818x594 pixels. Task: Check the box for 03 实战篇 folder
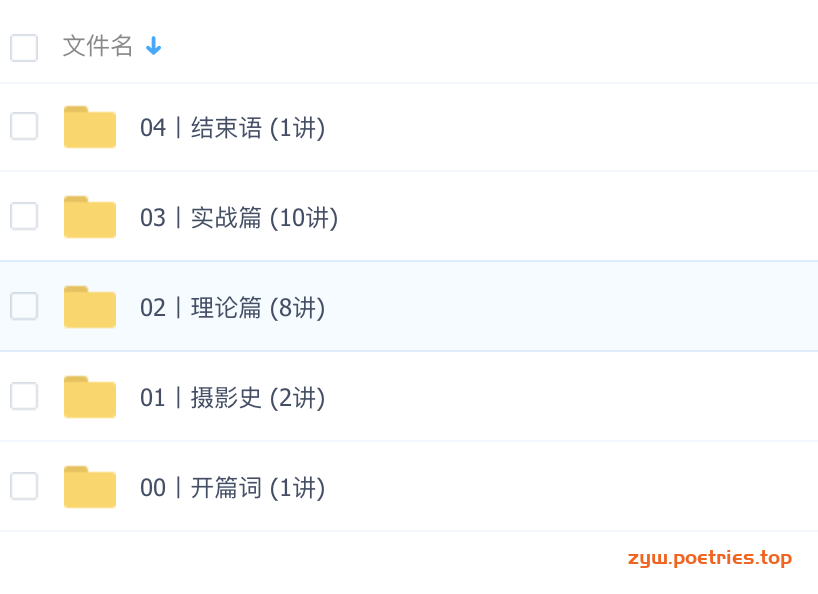click(x=24, y=216)
